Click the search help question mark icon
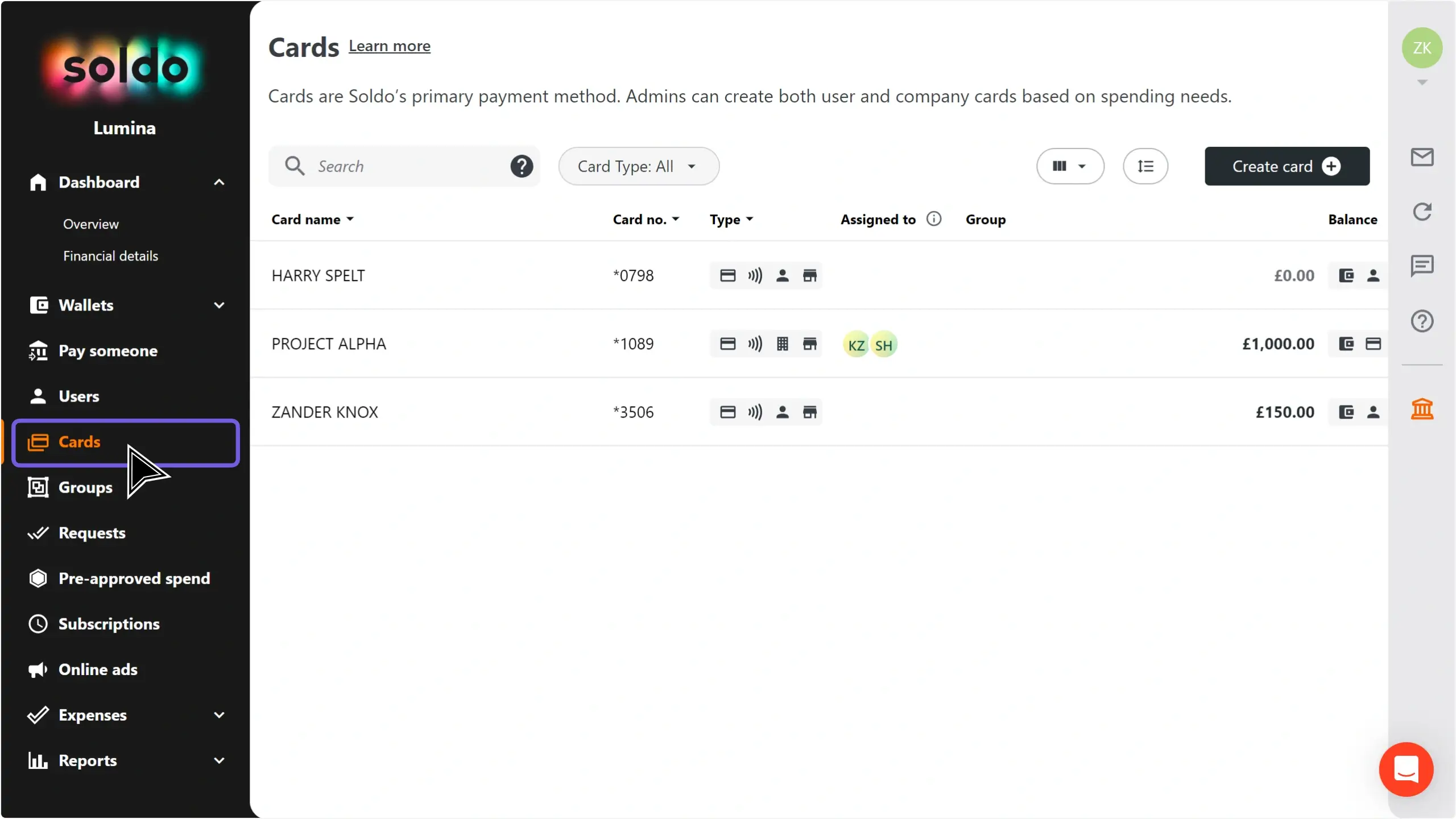Screen dimensions: 1456x819 coord(521,166)
